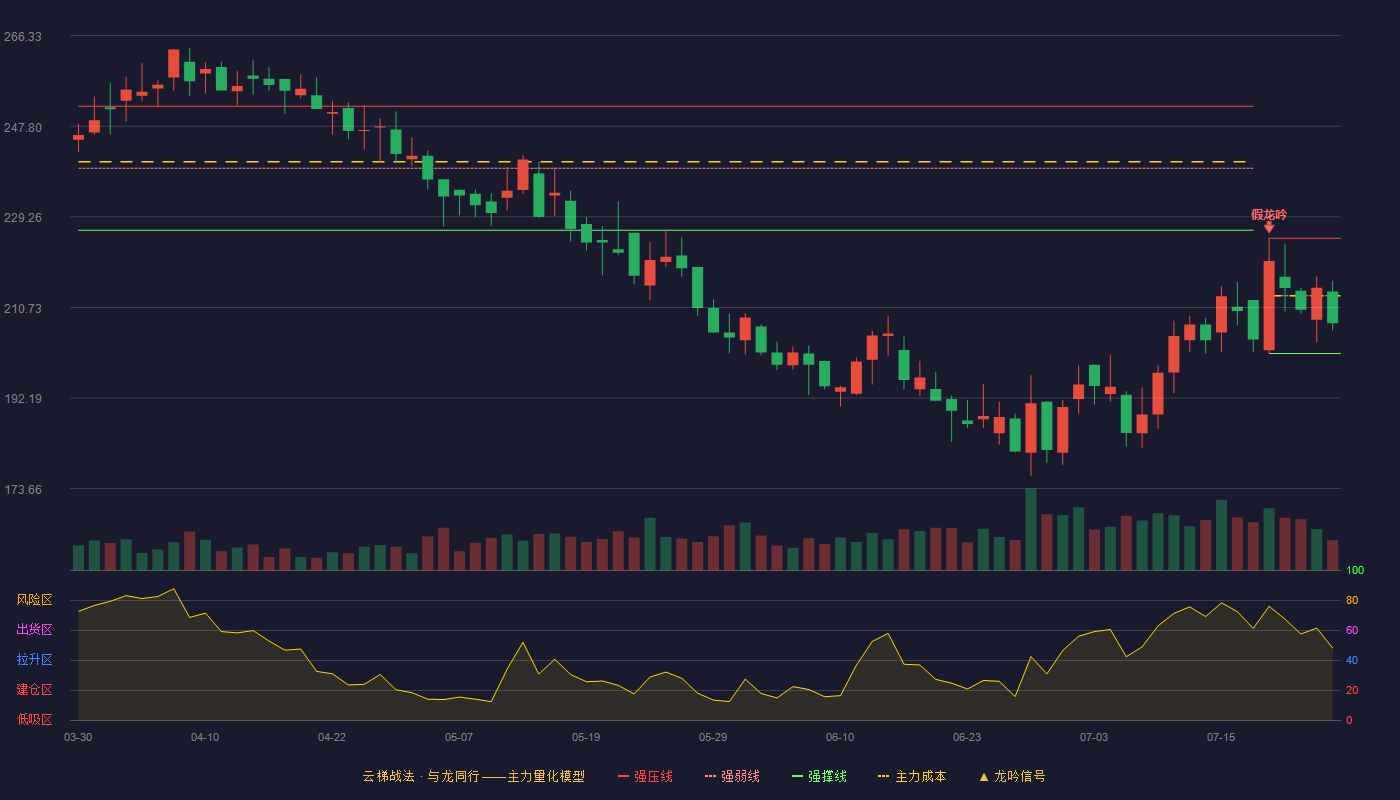The image size is (1400, 800).
Task: Click the purple 60 indicator scale value
Action: [1352, 630]
